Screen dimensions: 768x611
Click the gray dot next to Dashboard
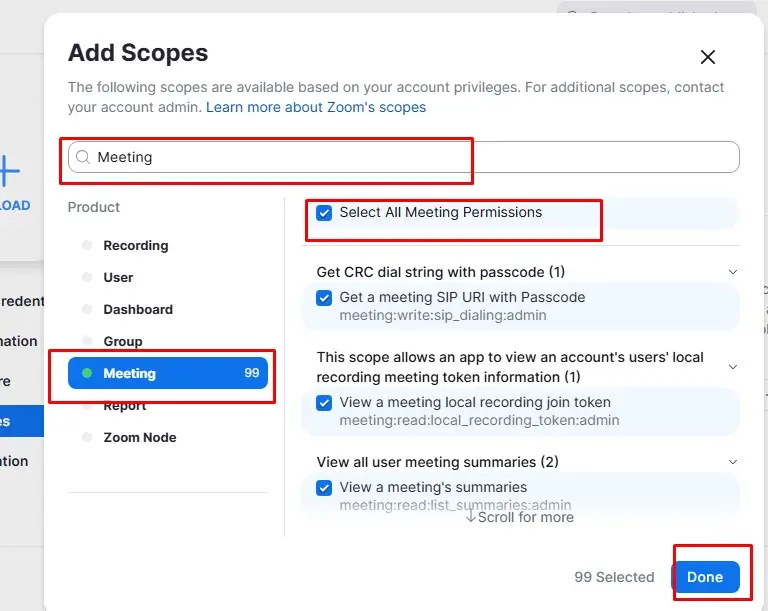point(87,309)
